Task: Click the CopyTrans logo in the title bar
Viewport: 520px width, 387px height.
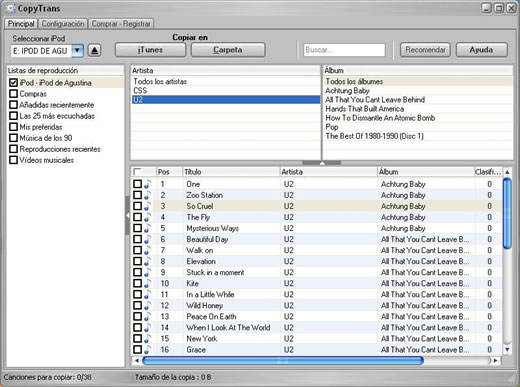Action: (11, 8)
